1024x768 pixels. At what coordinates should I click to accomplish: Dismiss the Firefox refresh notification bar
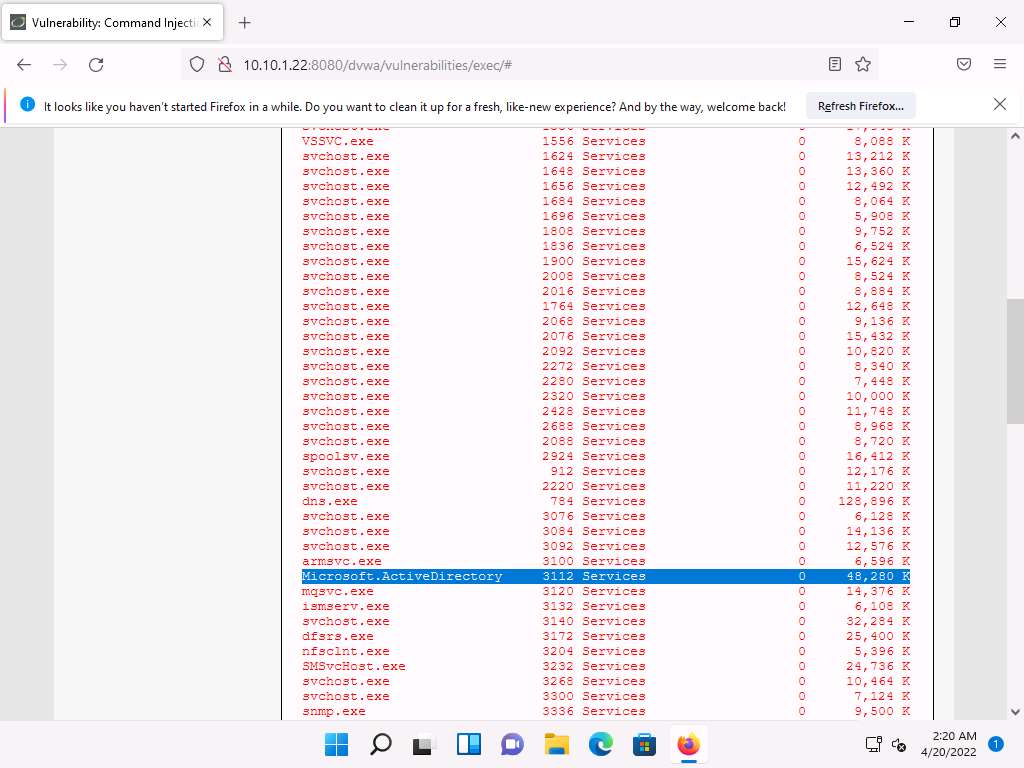(x=999, y=105)
